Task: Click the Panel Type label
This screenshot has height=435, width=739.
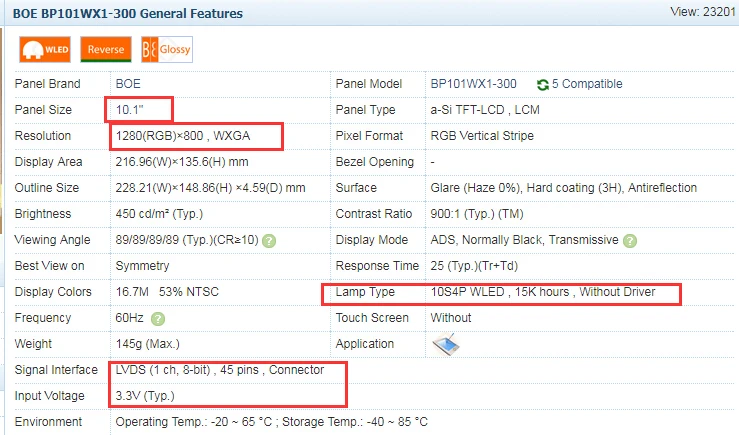Action: pos(365,110)
